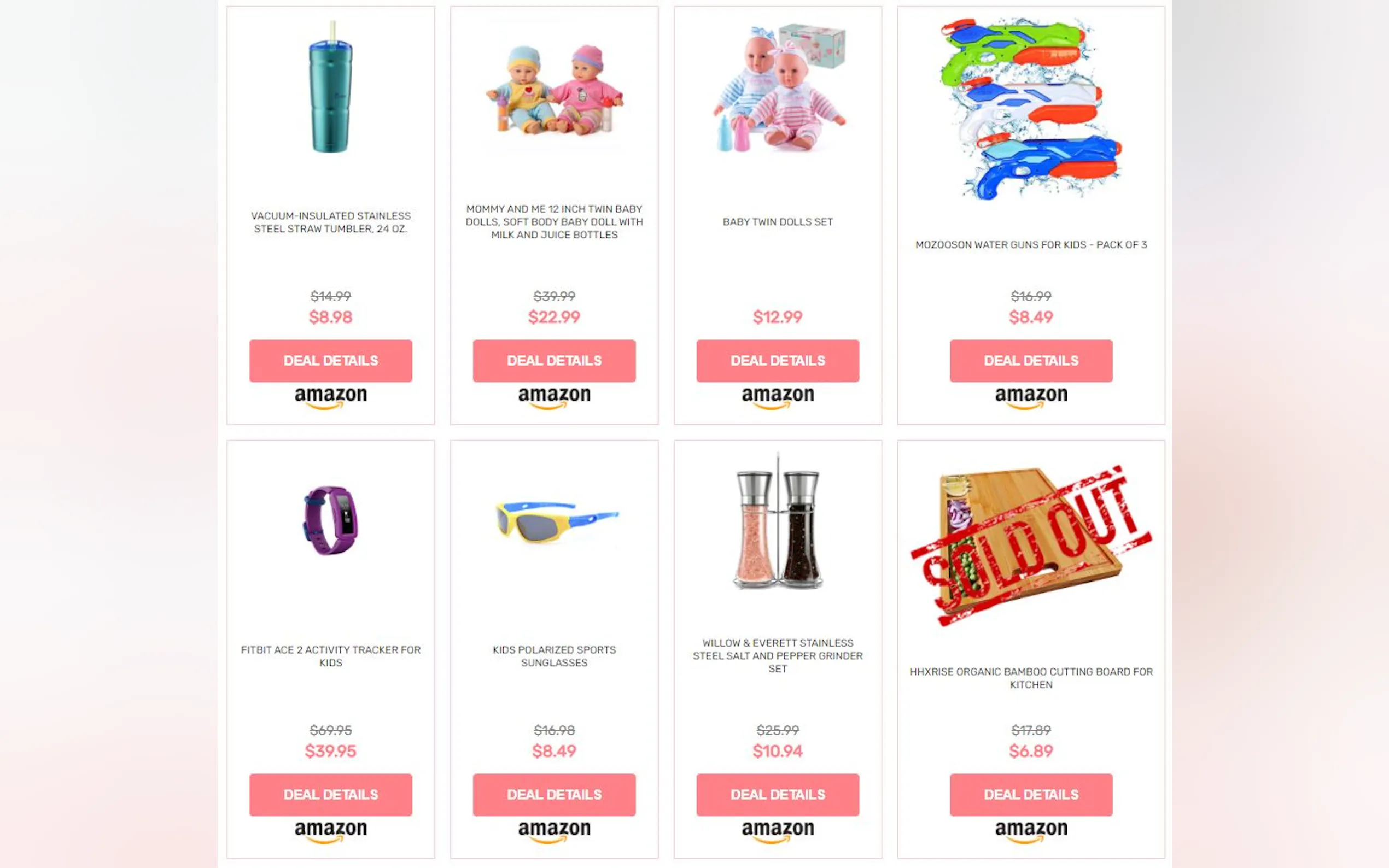Click the sold out cutting board image

[x=1031, y=546]
